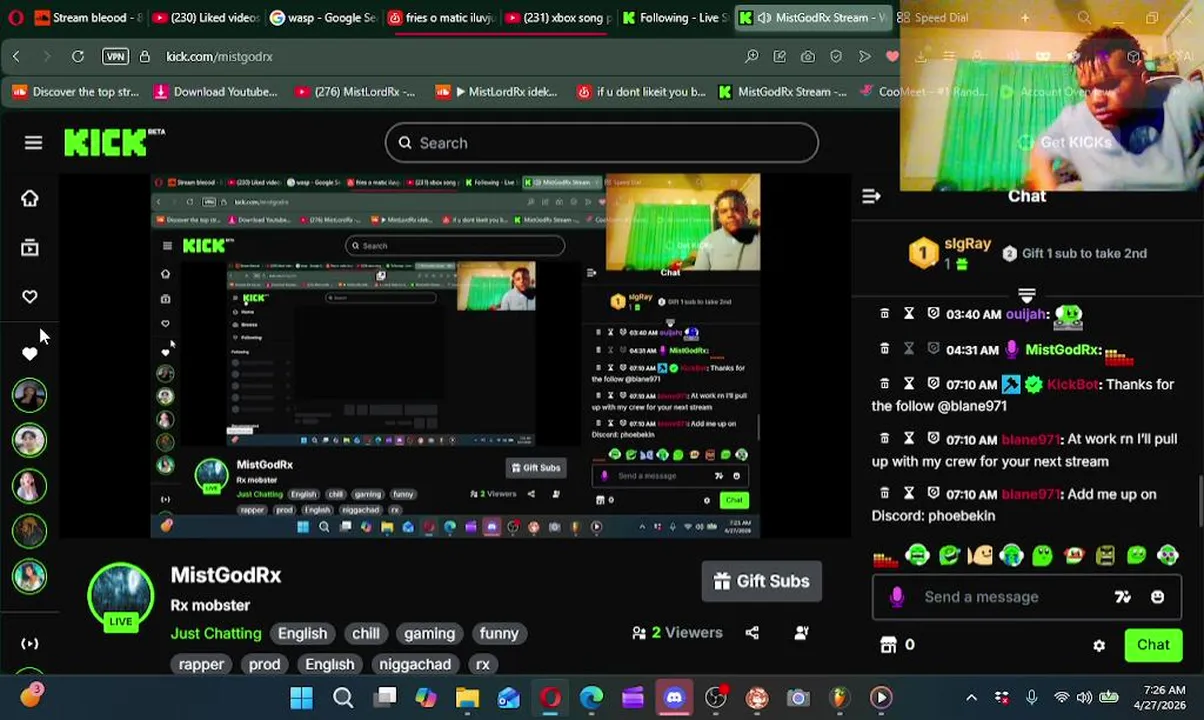
Task: Open Following heart outline icon in sidebar
Action: (30, 296)
